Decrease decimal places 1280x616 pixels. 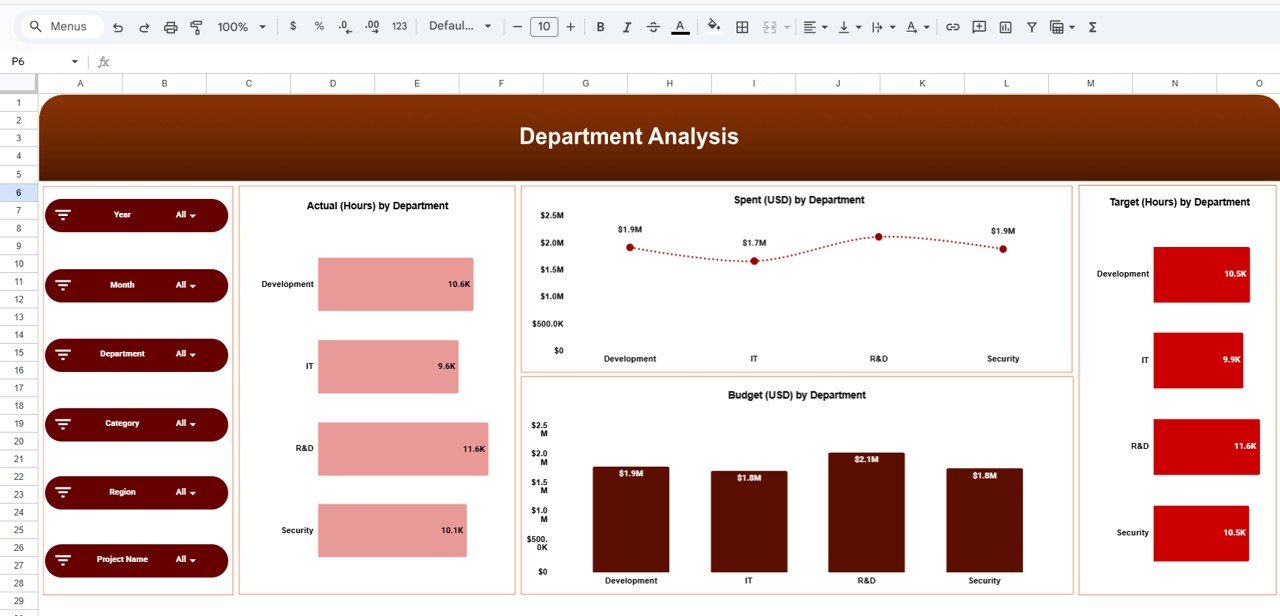click(345, 27)
